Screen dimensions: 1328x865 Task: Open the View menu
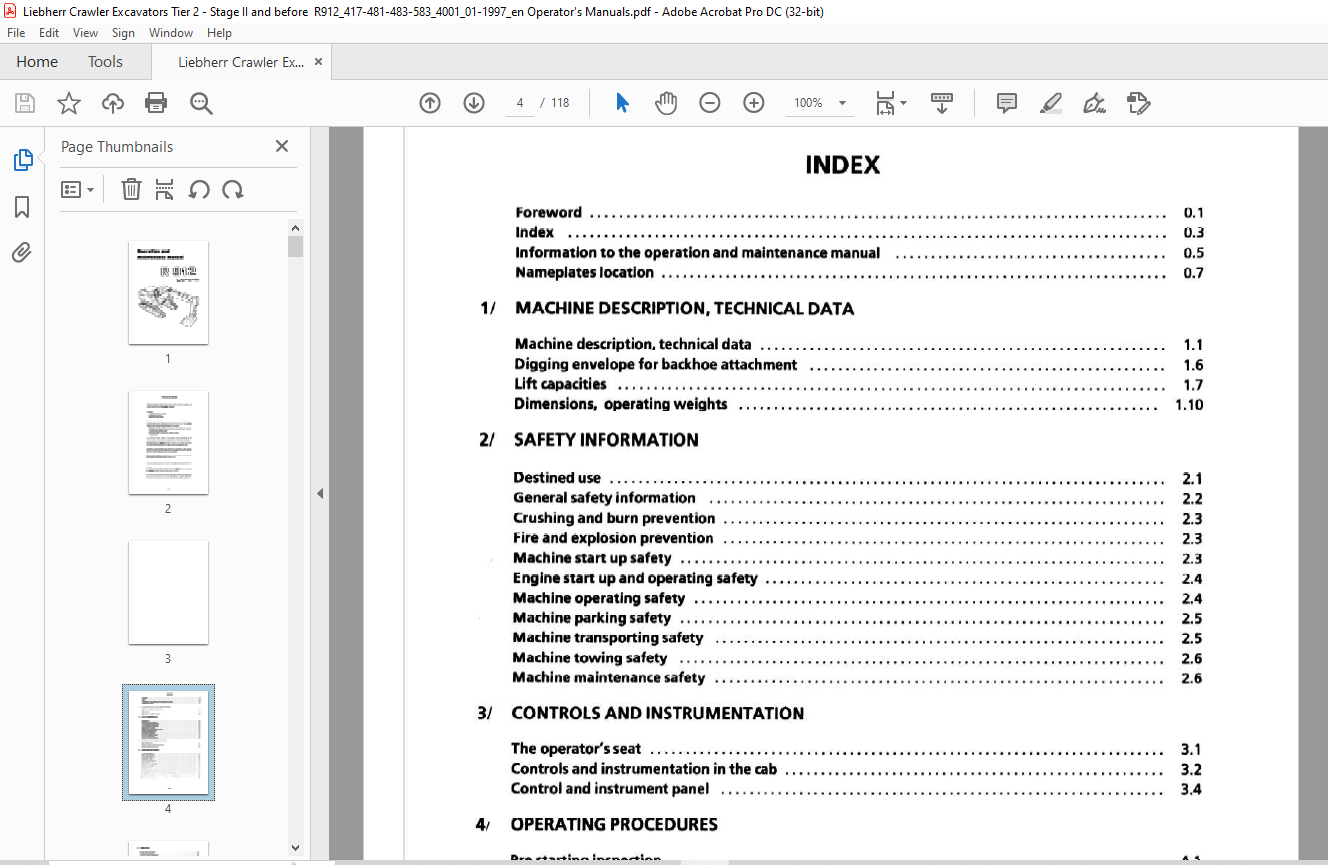click(85, 33)
